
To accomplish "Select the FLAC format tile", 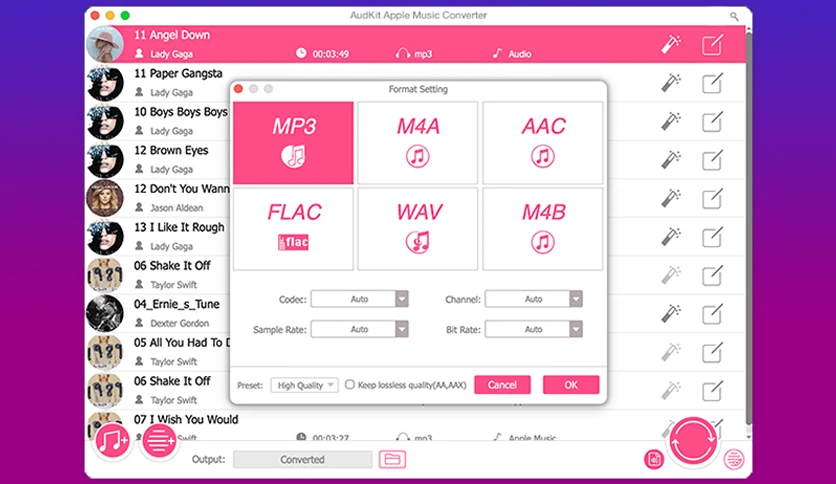I will pos(293,229).
